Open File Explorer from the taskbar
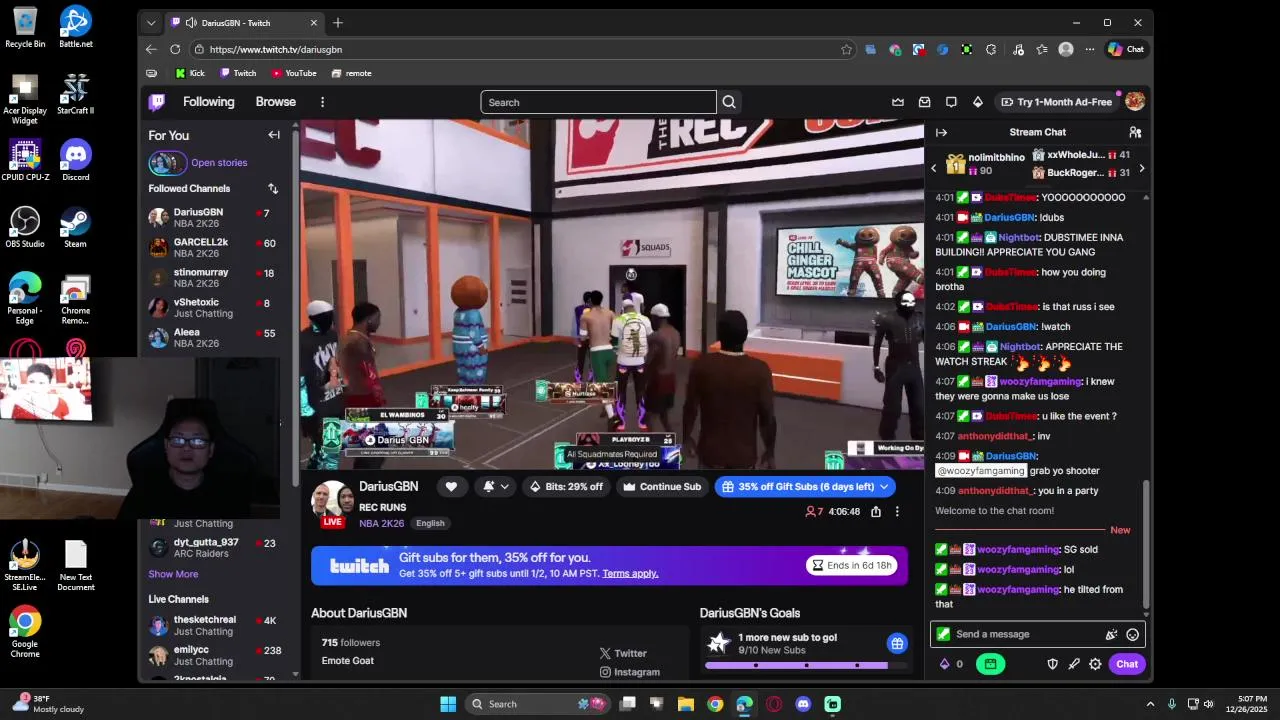The image size is (1280, 720). click(x=686, y=704)
